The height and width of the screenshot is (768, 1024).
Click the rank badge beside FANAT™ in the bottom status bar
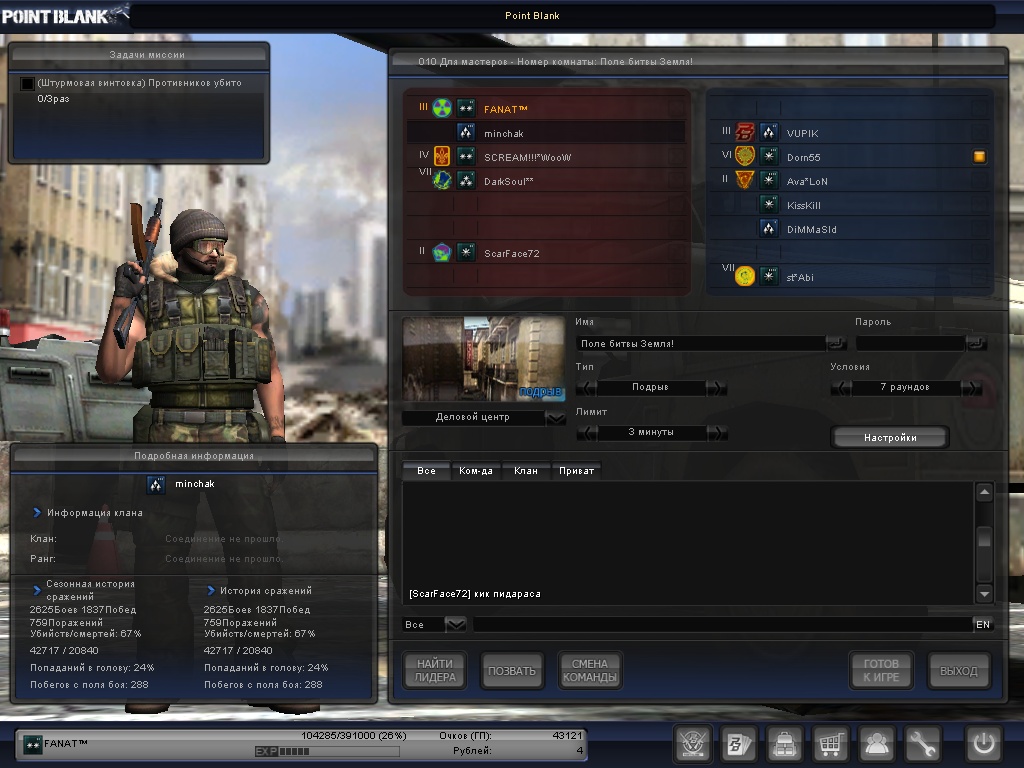33,744
